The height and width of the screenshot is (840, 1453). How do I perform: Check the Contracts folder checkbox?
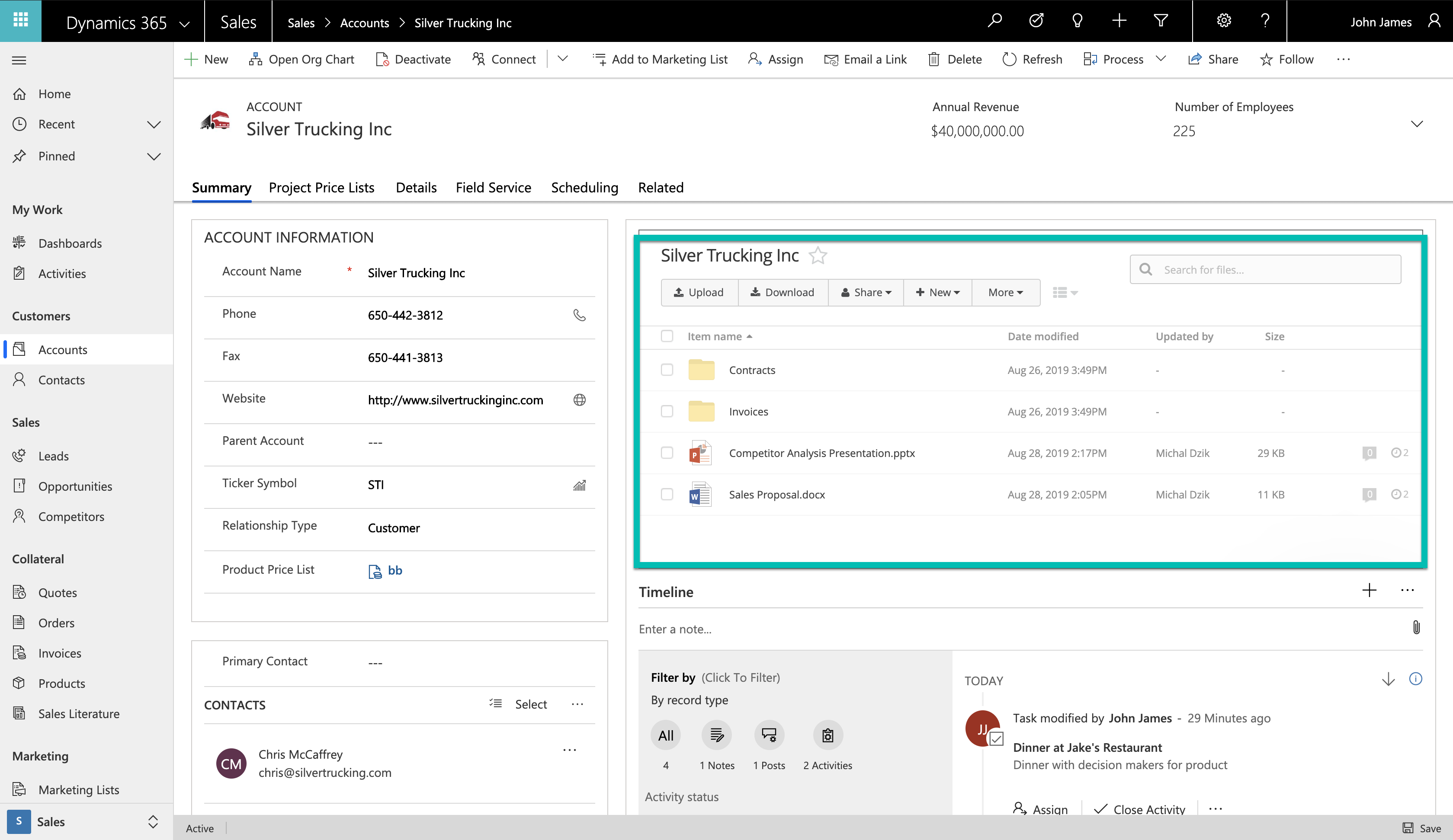(x=667, y=370)
